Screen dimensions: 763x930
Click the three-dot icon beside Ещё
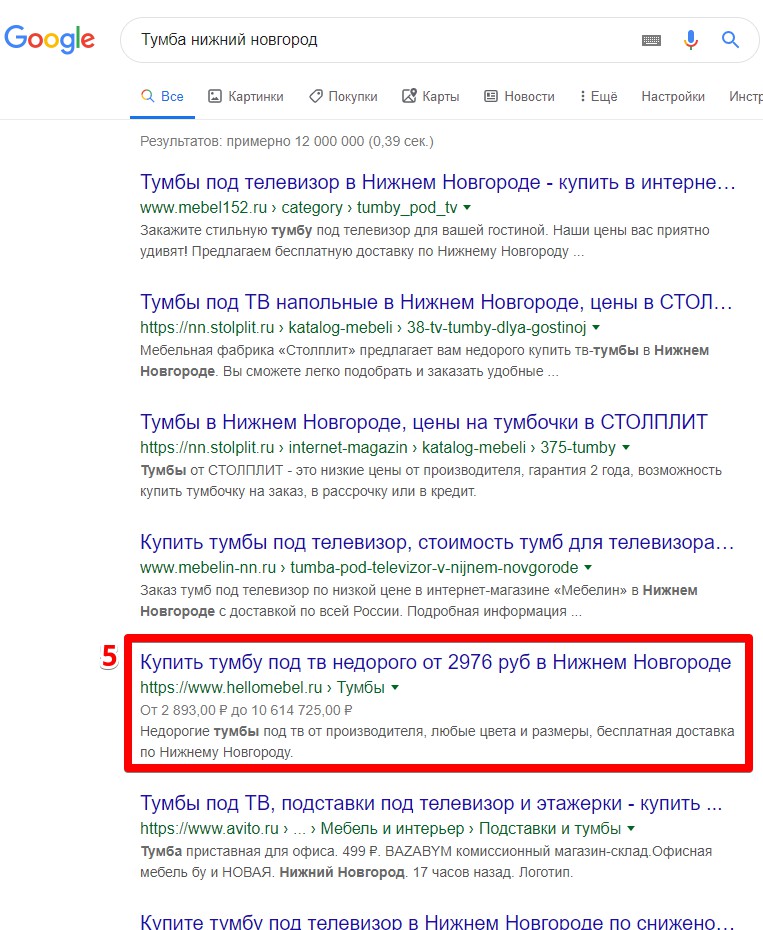(583, 96)
